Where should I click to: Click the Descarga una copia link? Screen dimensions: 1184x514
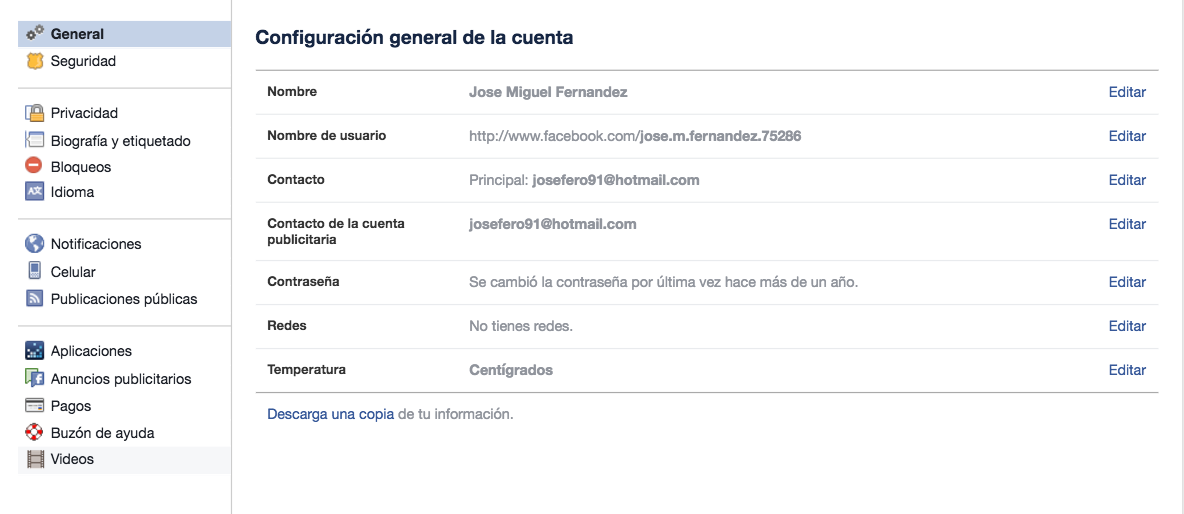click(331, 414)
